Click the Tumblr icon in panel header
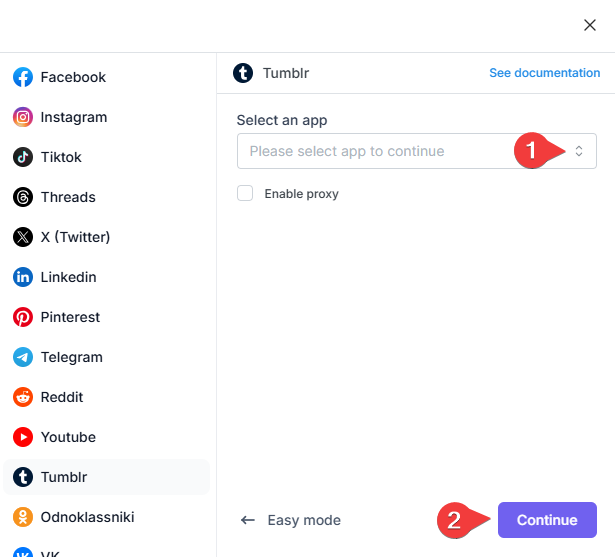Screen dimensions: 615x557 click(x=243, y=73)
